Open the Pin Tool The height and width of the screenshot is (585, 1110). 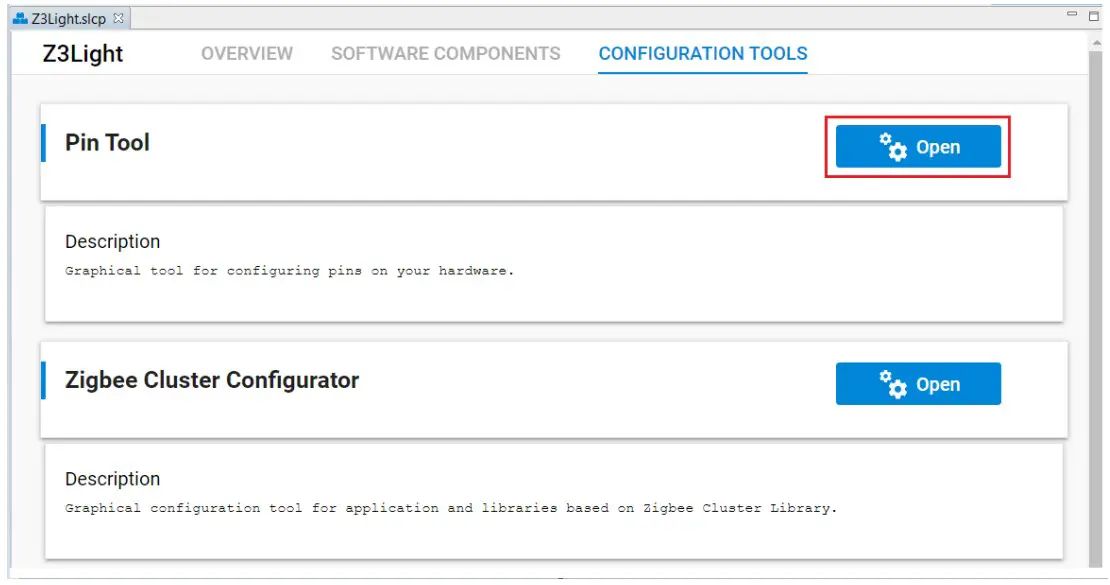pyautogui.click(x=917, y=146)
